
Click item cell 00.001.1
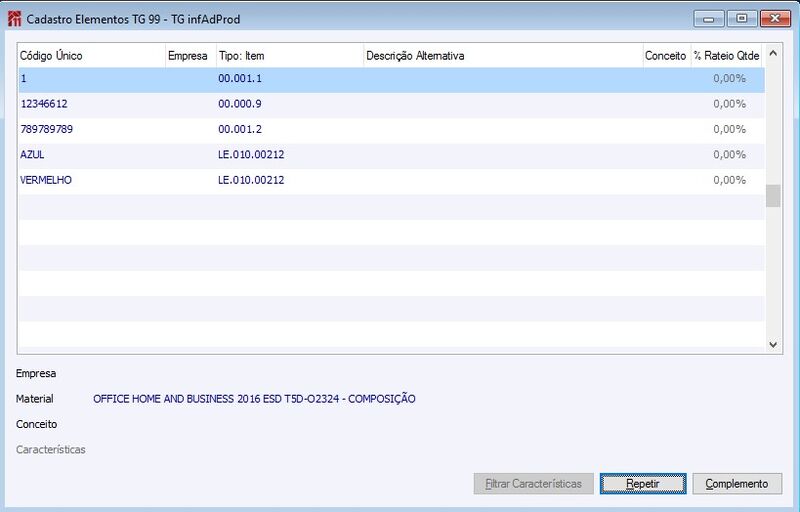(x=240, y=79)
